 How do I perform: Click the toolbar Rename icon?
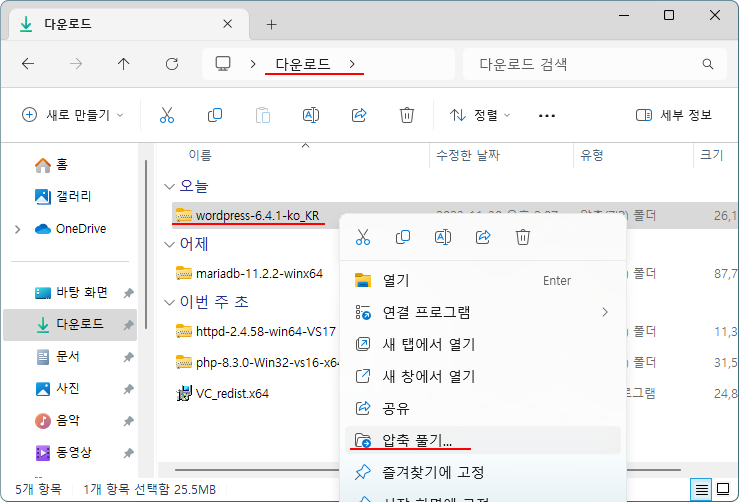[x=311, y=115]
